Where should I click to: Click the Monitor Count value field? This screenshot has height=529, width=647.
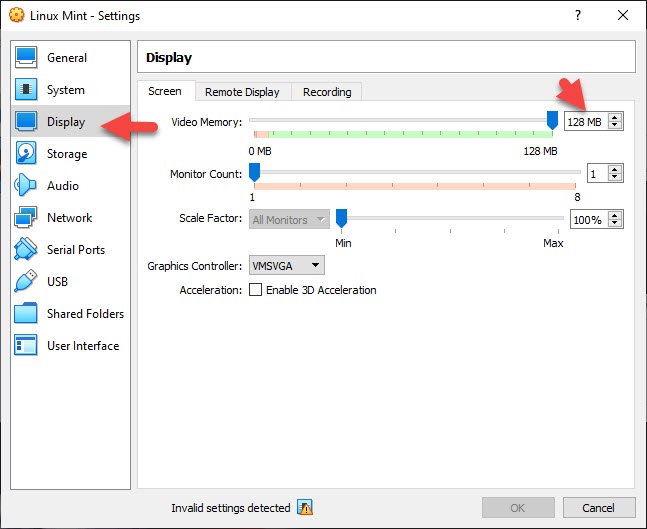click(x=597, y=174)
